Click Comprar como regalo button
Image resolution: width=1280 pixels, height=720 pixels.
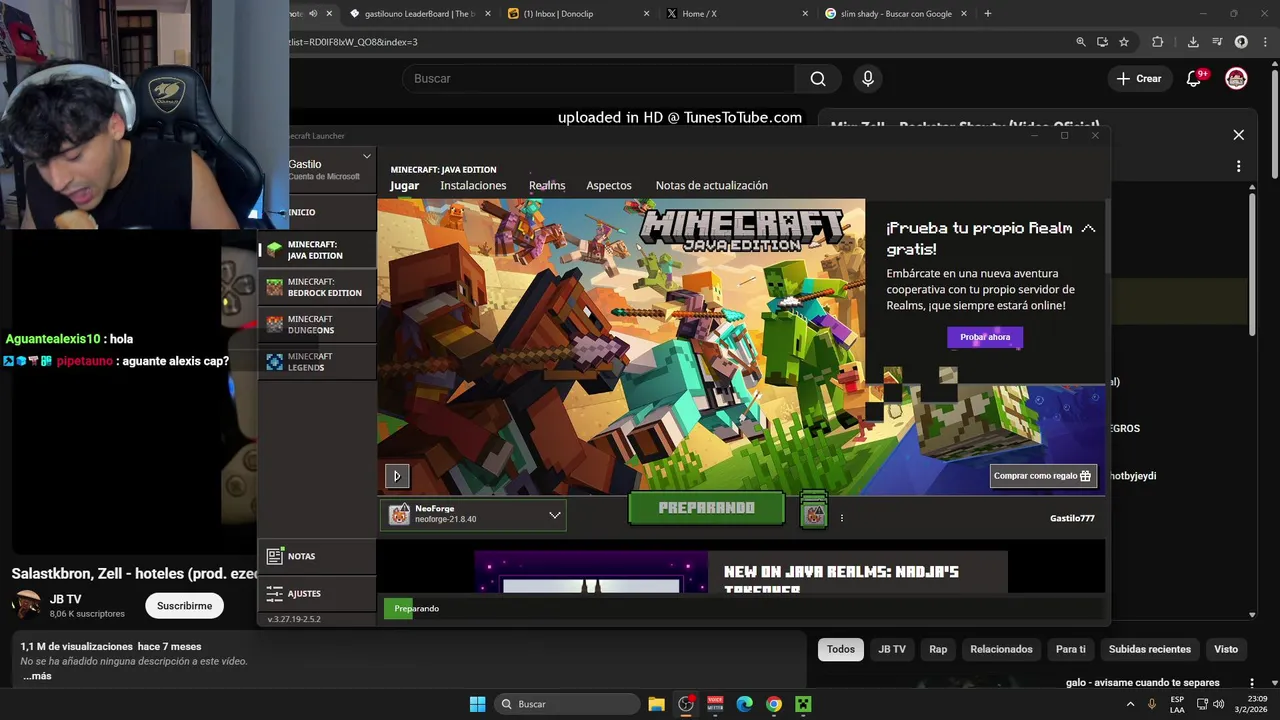tap(1043, 476)
